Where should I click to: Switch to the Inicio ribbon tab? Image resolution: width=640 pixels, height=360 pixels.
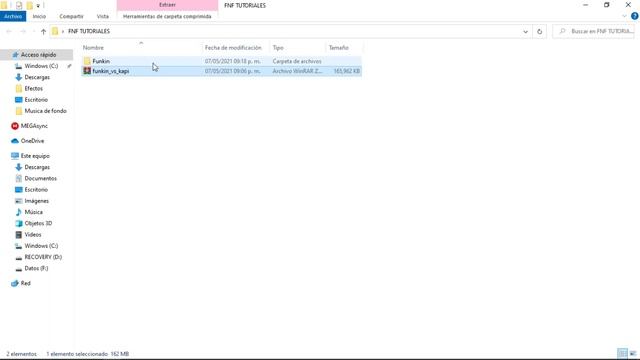click(39, 16)
